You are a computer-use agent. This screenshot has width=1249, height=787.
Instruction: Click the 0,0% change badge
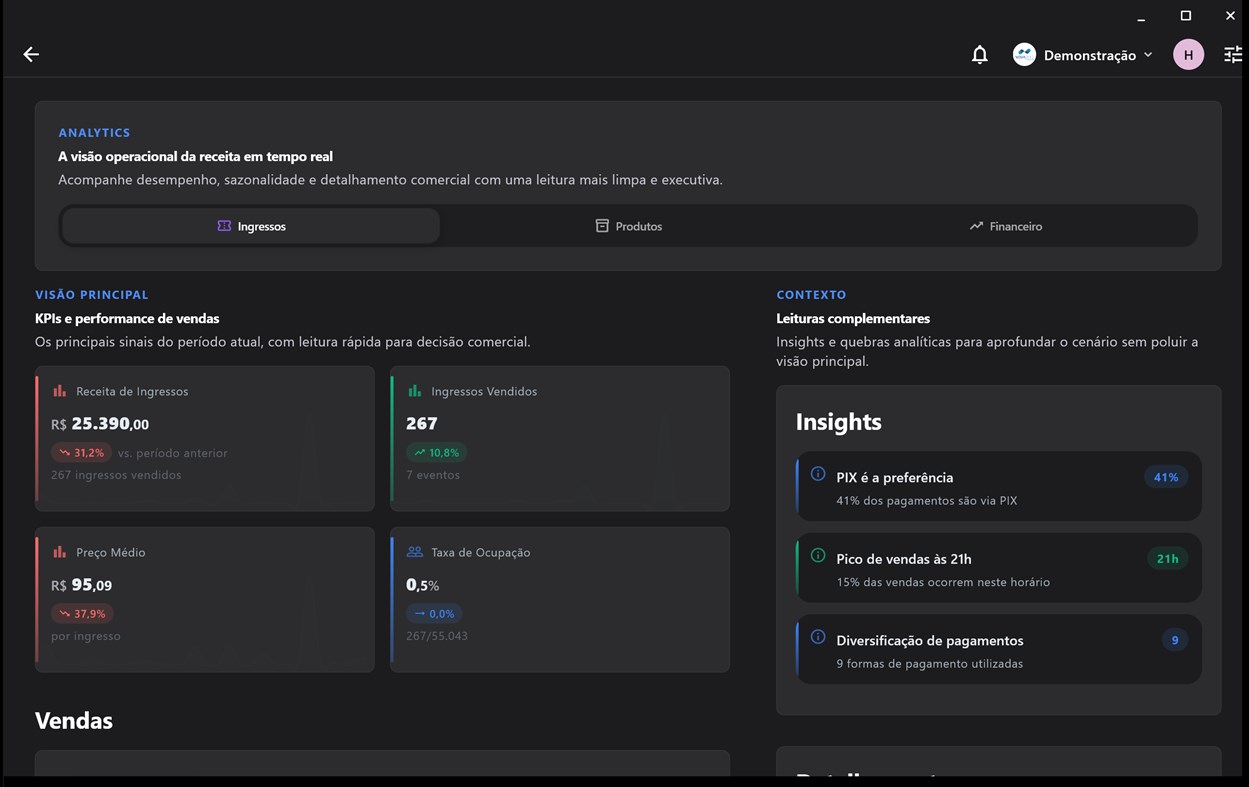tap(434, 614)
